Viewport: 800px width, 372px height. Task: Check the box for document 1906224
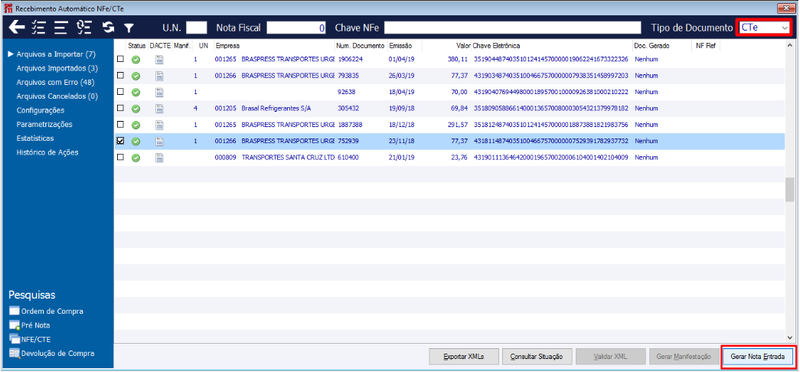tap(120, 59)
